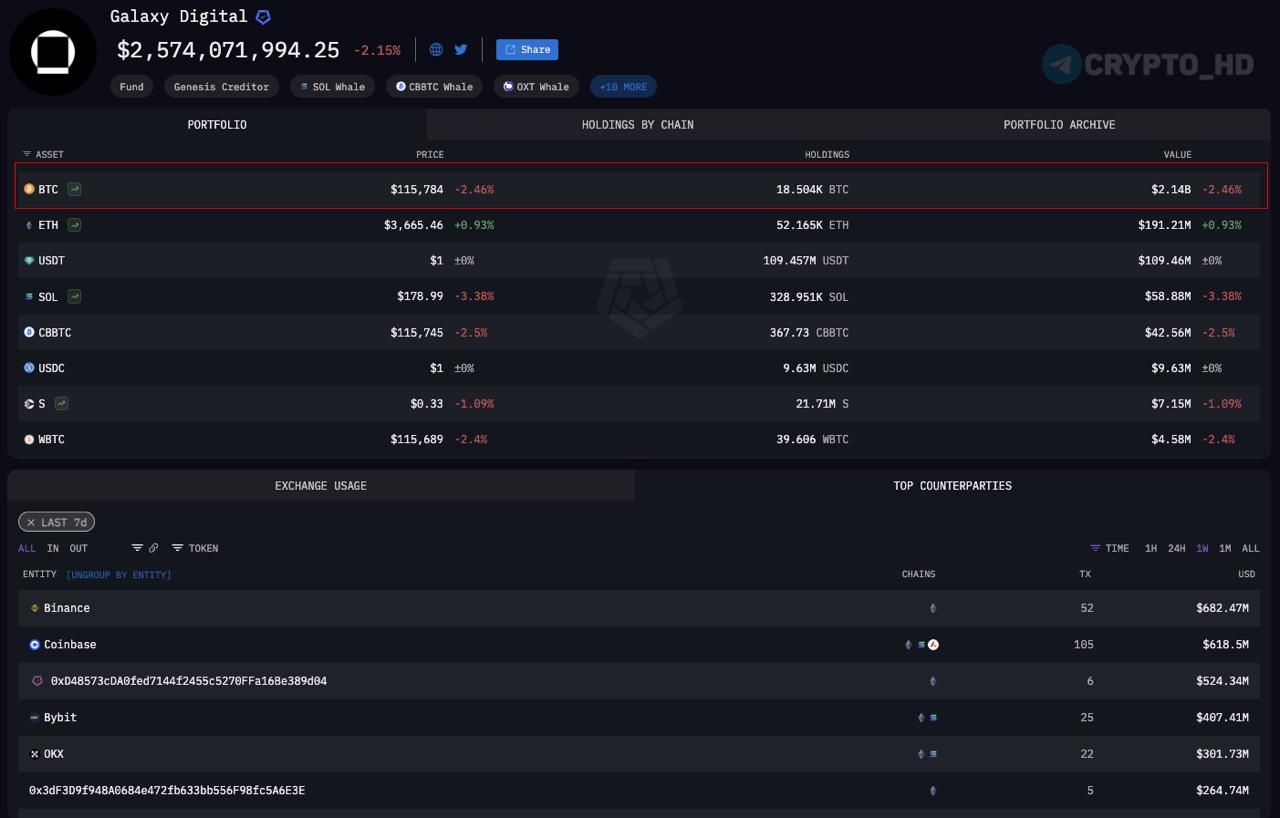Open the EXCHANGE USAGE tab
This screenshot has width=1280, height=818.
tap(321, 486)
